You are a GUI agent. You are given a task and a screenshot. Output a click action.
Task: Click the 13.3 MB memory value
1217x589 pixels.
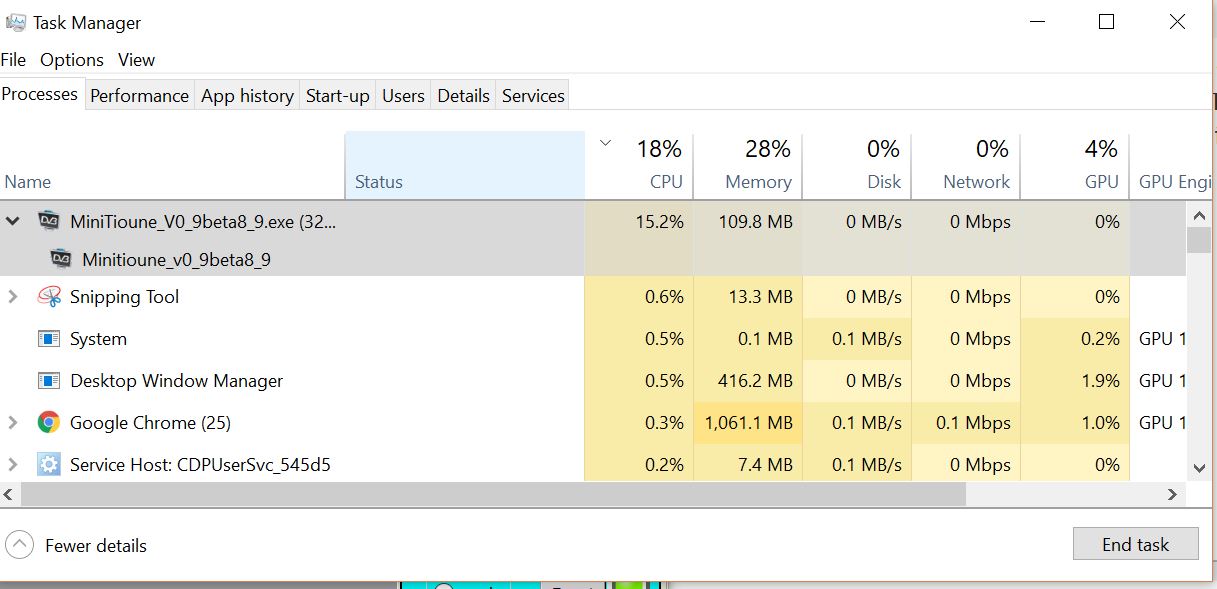761,297
